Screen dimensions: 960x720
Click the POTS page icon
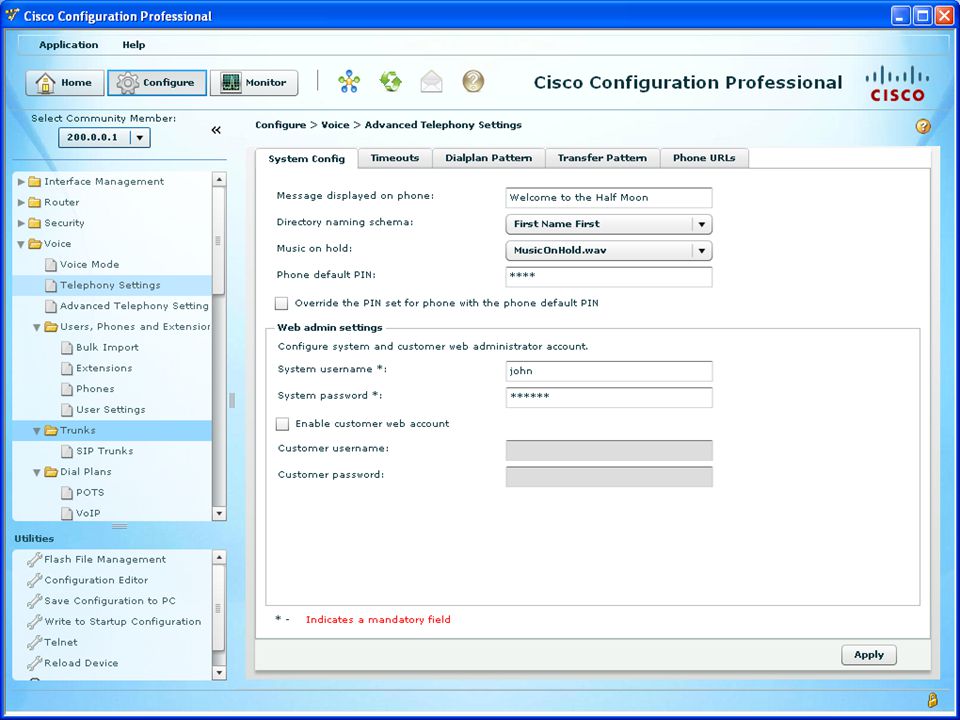tap(67, 493)
